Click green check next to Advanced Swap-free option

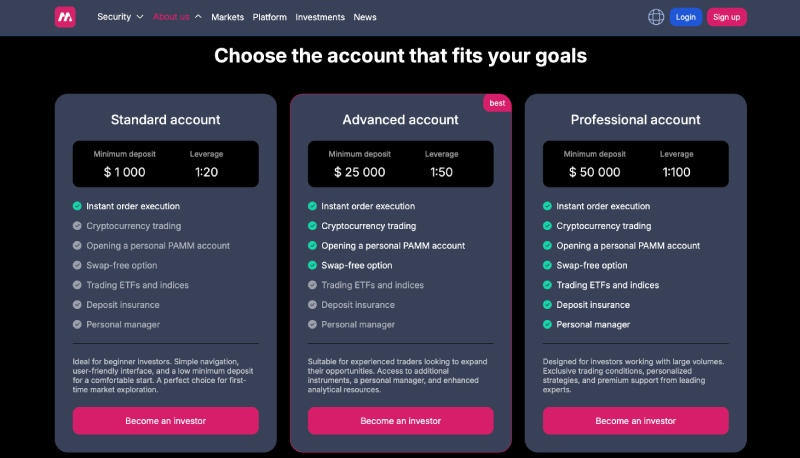(312, 265)
